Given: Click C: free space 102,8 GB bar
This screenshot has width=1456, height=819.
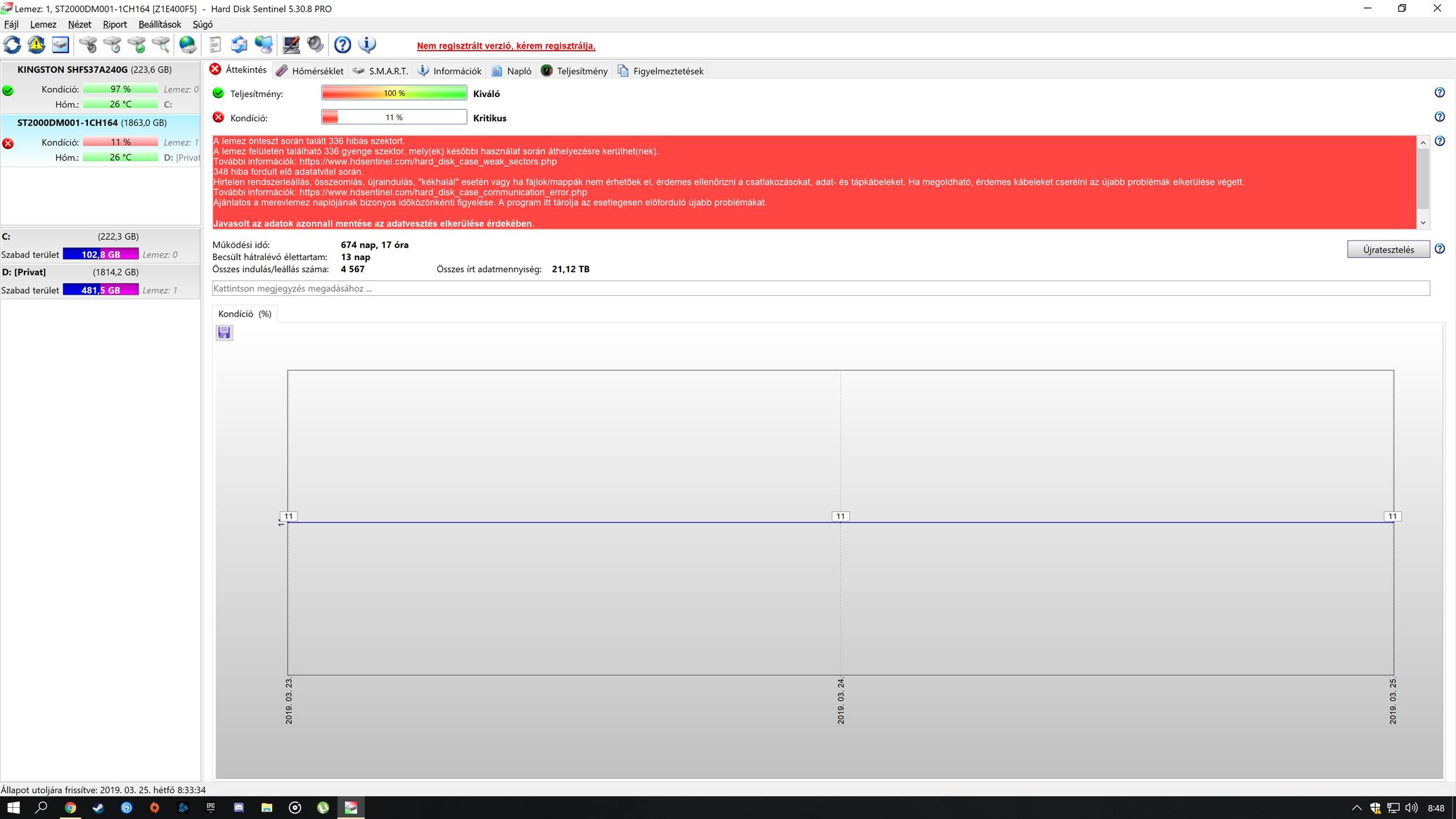Looking at the screenshot, I should pos(101,254).
